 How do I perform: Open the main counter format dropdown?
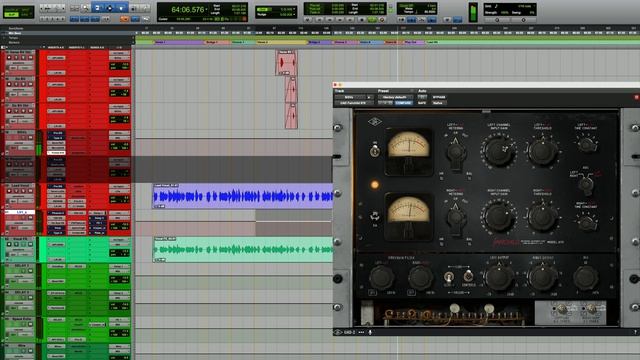207,9
